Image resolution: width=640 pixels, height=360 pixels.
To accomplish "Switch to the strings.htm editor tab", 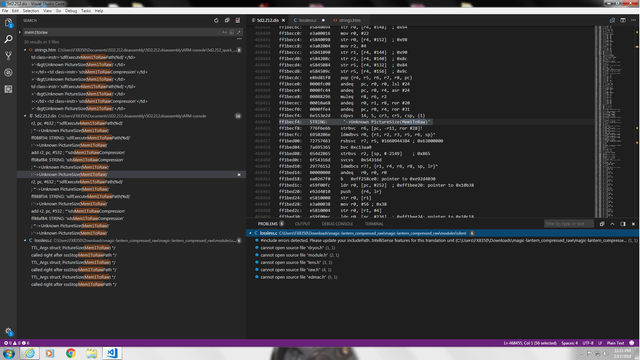I will [349, 20].
